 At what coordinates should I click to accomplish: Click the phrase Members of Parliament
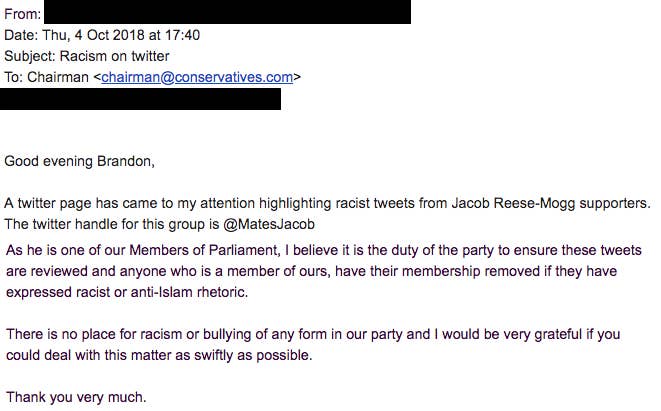pyautogui.click(x=203, y=250)
